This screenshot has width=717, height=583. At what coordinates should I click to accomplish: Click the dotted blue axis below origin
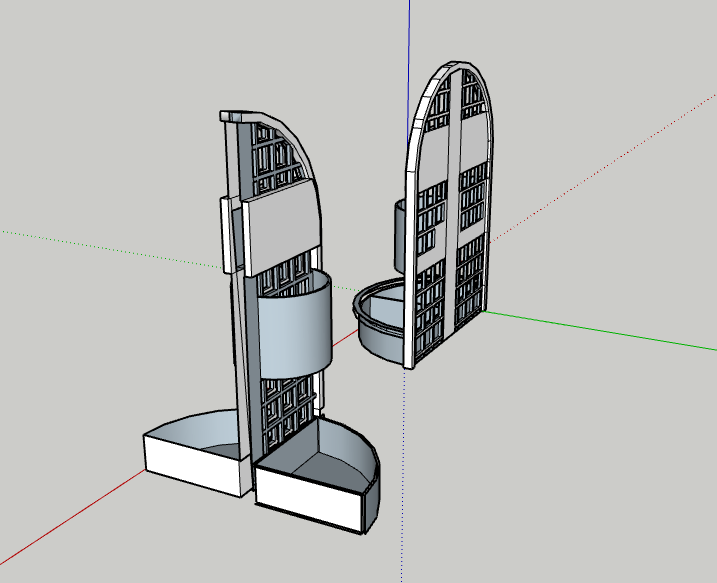tap(404, 480)
